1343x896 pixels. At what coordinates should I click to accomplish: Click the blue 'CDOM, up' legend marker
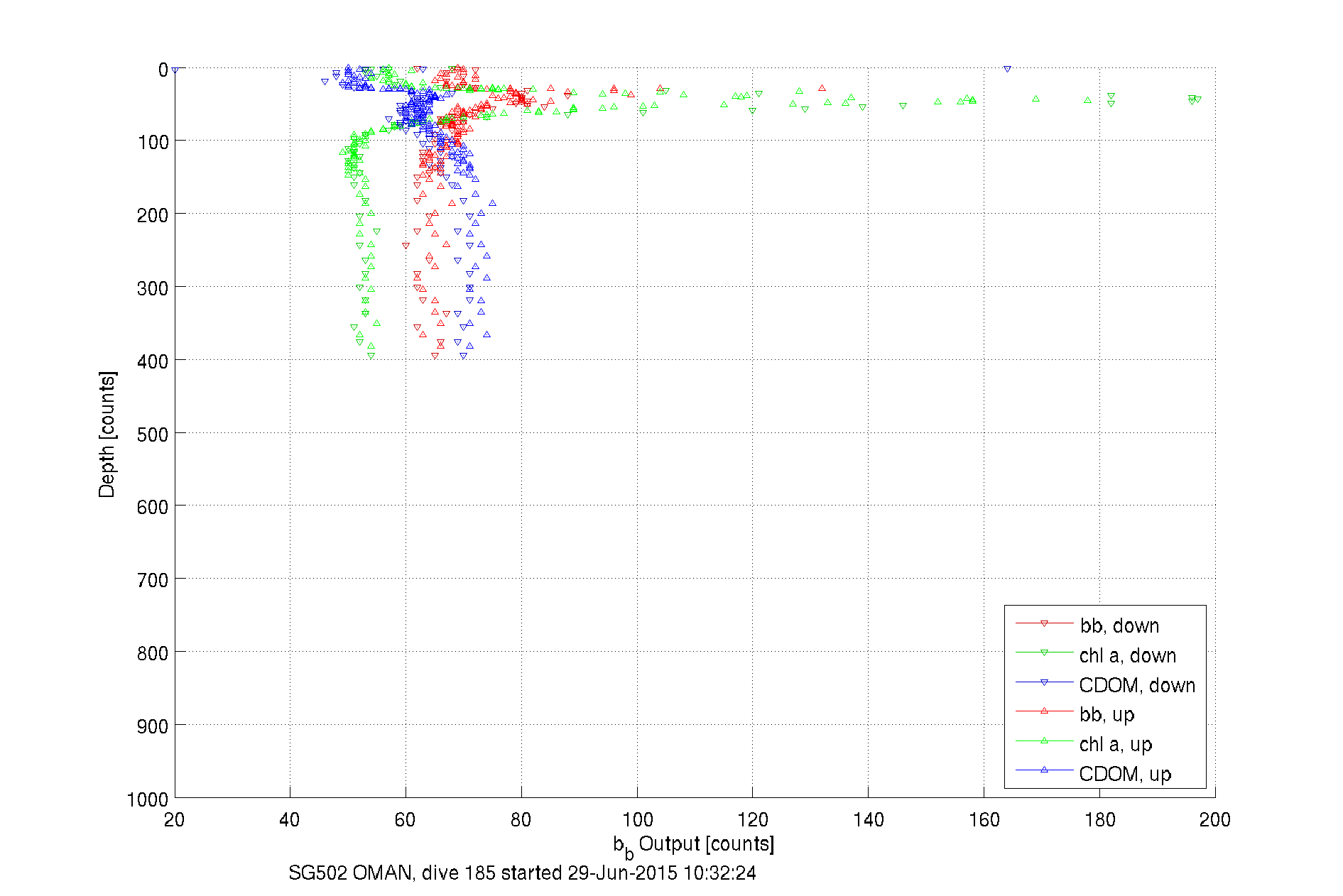1044,770
